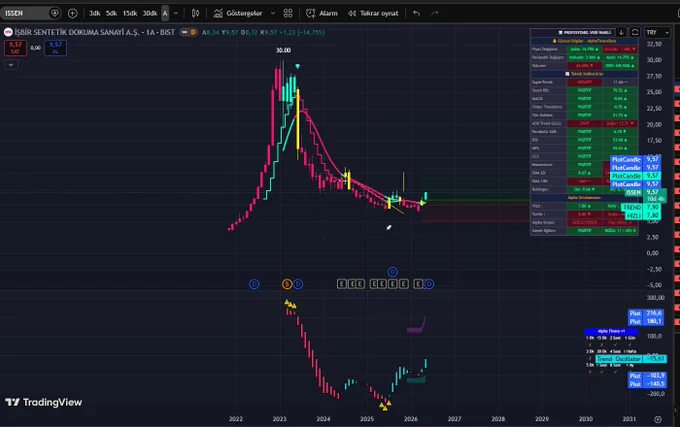Click the 25,00 value on price axis
Image resolution: width=680 pixels, height=427 pixels.
(x=654, y=92)
